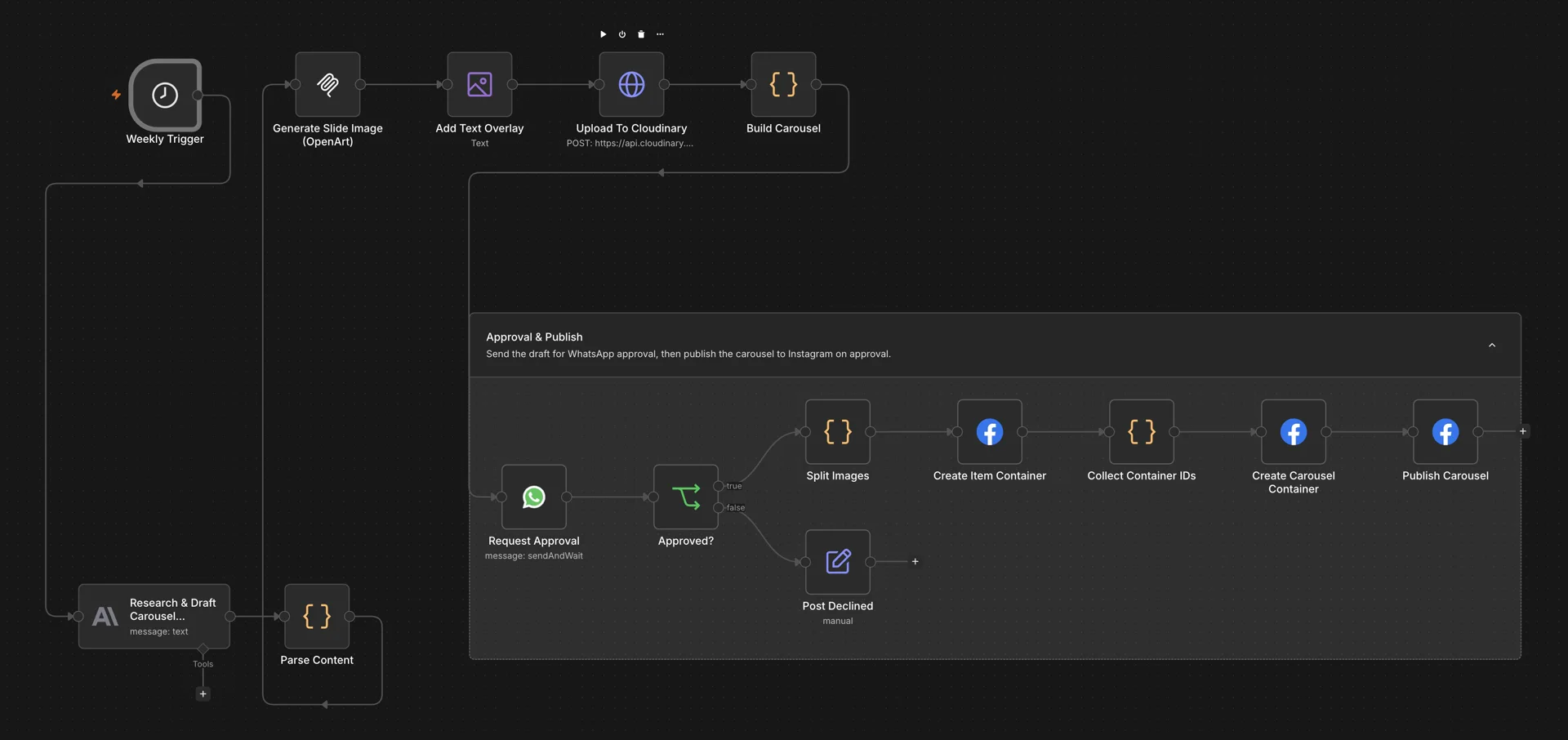The height and width of the screenshot is (740, 1568).
Task: Click the lightning trigger indicator by Weekly Trigger
Action: (116, 95)
